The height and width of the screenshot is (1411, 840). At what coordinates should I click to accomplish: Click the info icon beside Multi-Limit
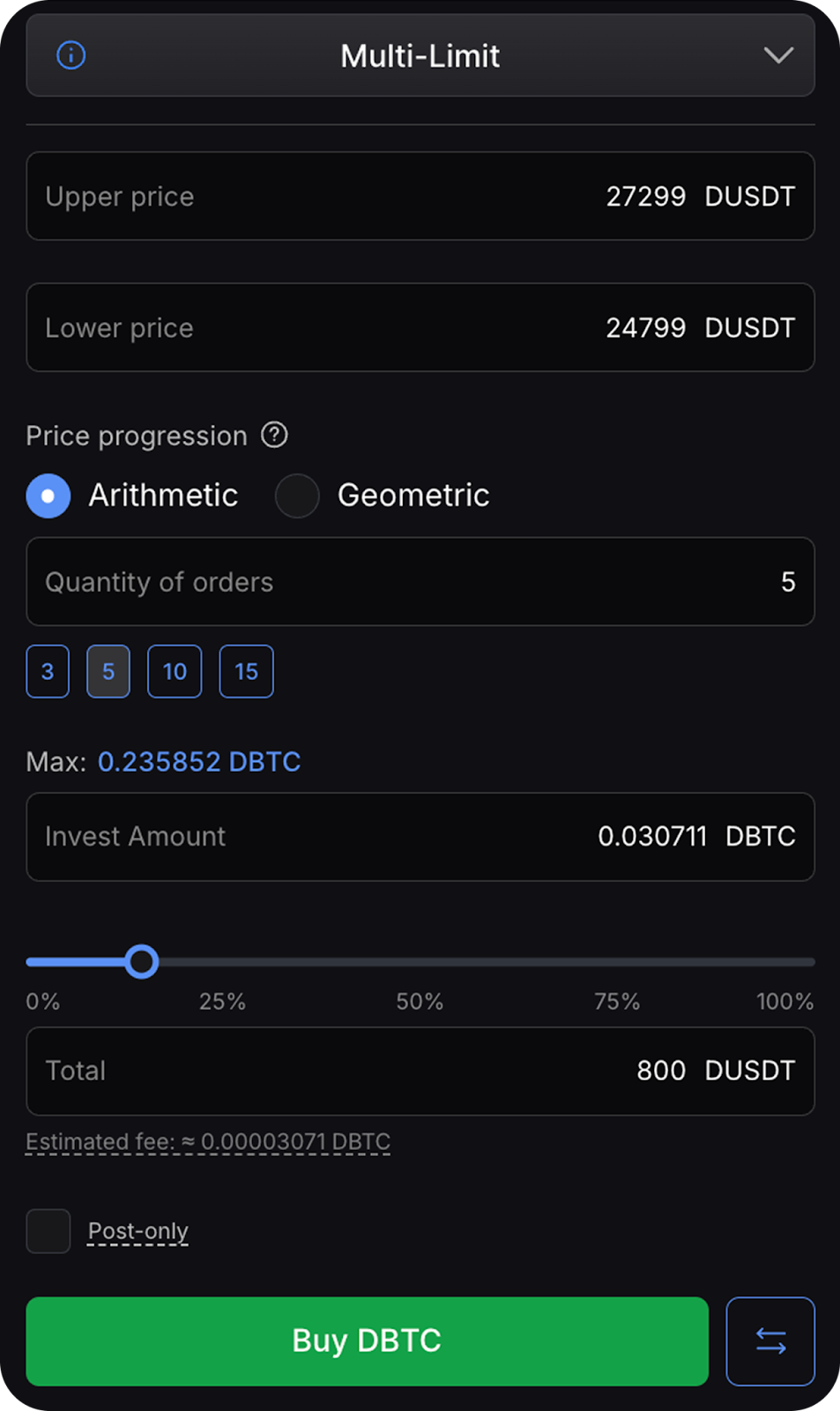pyautogui.click(x=71, y=56)
